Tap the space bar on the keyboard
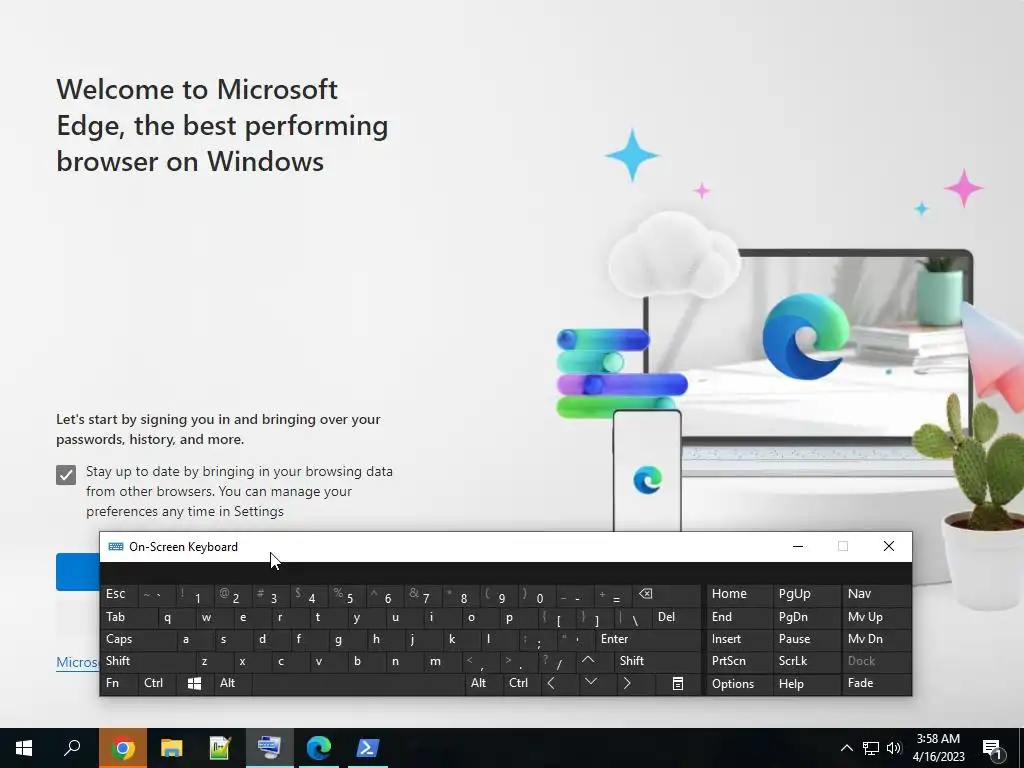1024x768 pixels. 358,683
